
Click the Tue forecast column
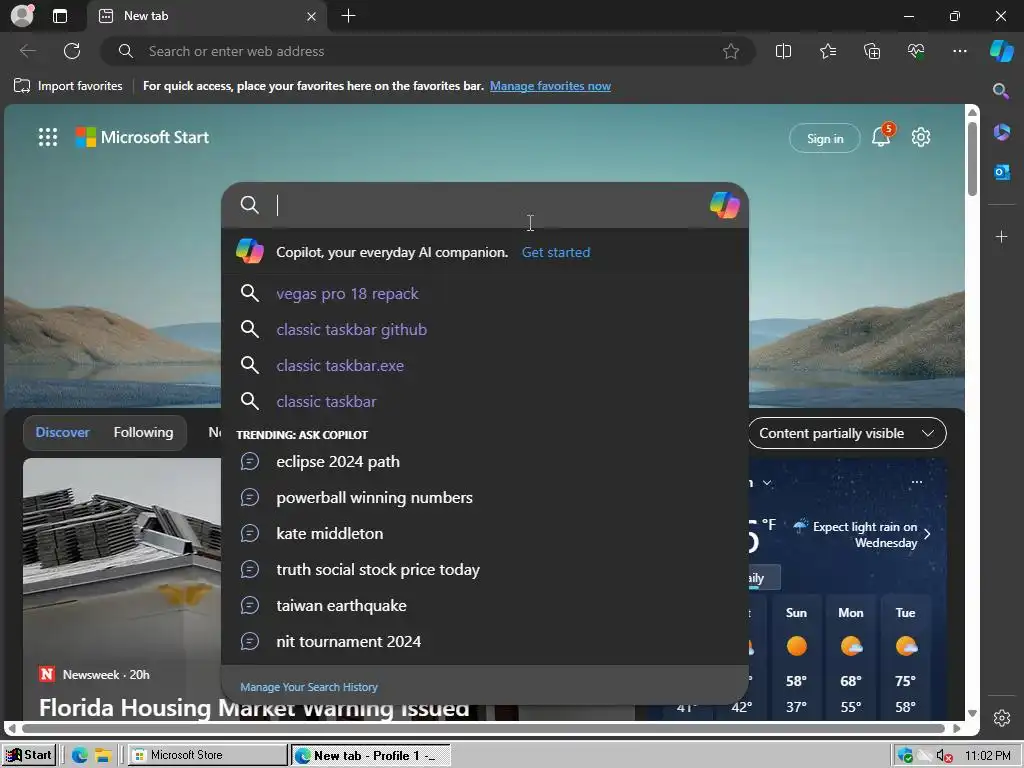905,658
